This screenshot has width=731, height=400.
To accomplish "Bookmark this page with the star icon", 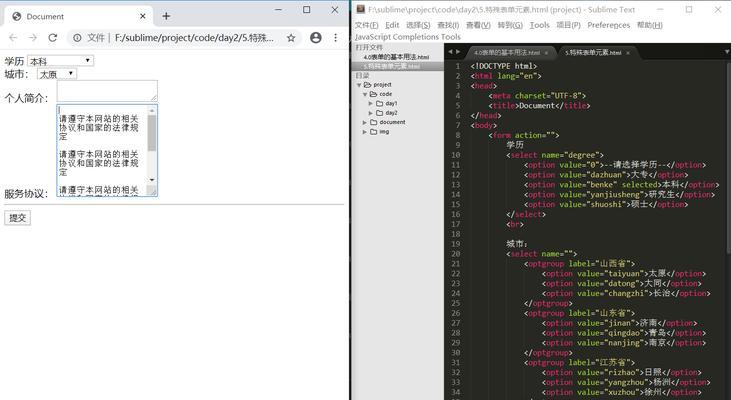I will [291, 38].
